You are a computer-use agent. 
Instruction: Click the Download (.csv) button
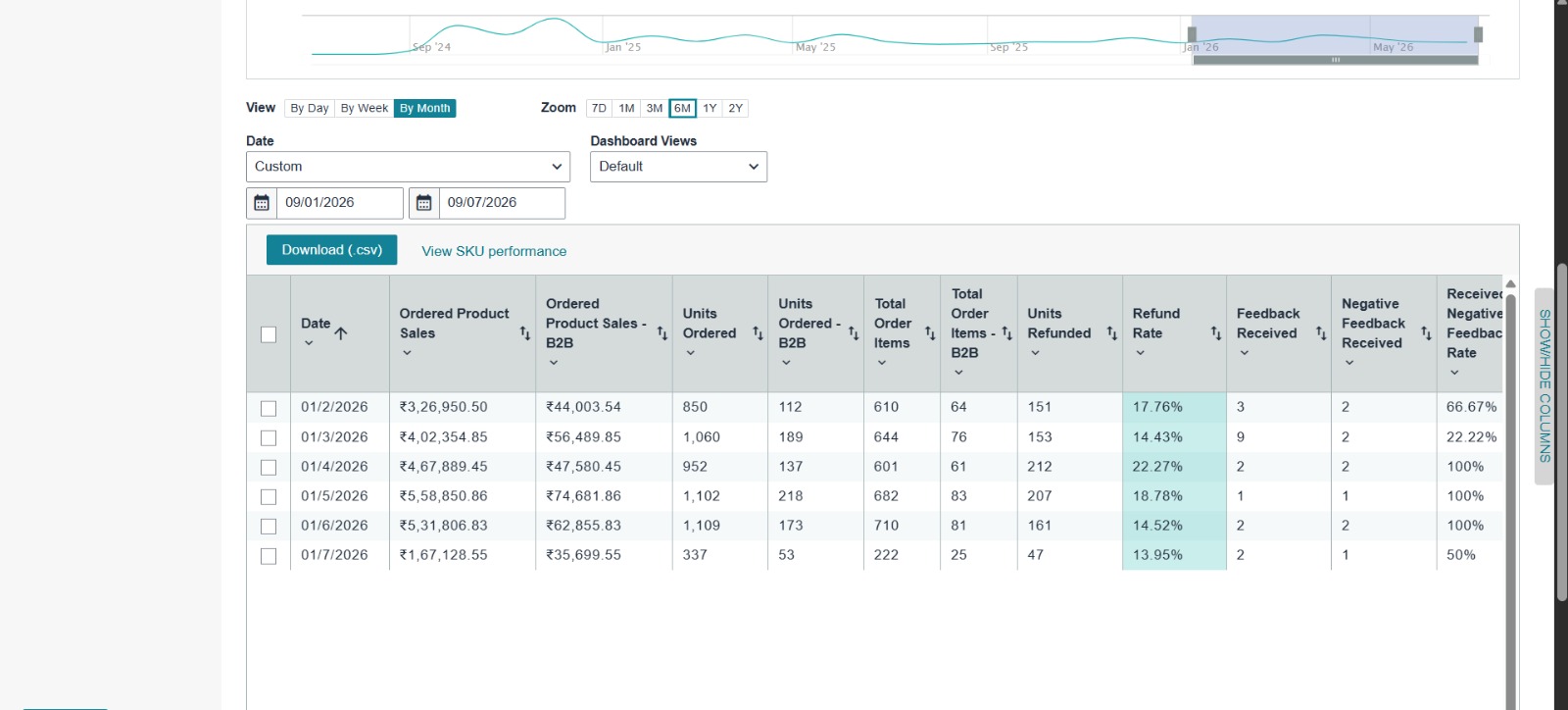332,250
